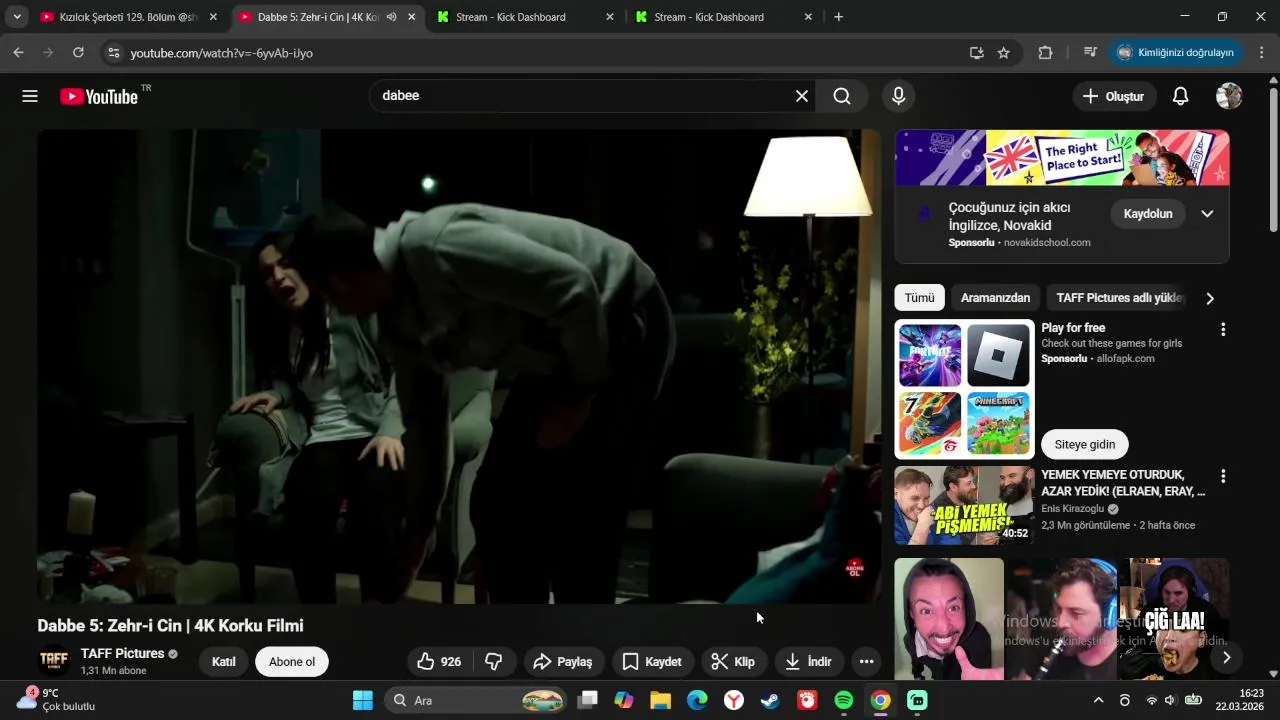Close the Kızılcık Şerbeti tab

pyautogui.click(x=213, y=17)
